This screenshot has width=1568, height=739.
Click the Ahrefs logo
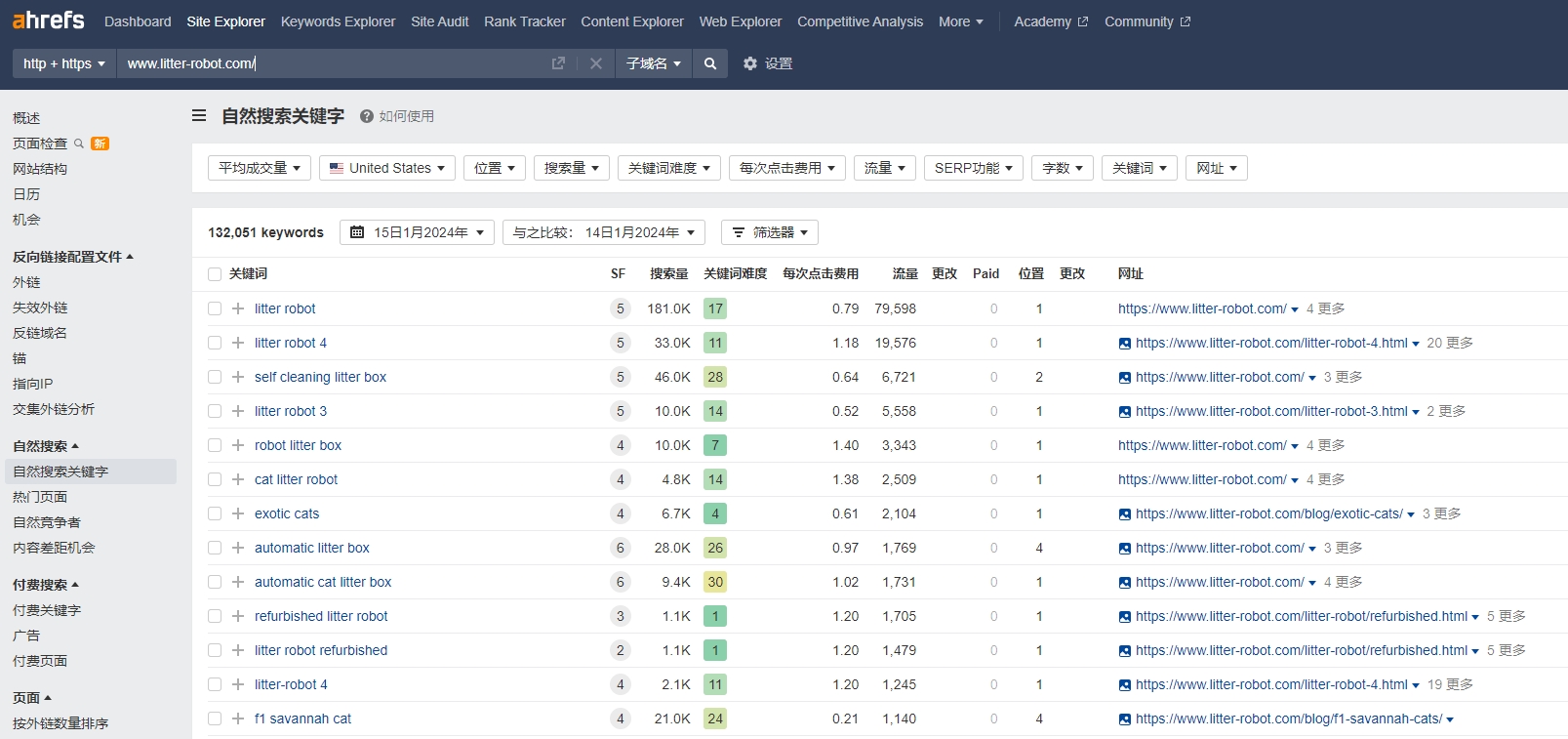tap(48, 20)
